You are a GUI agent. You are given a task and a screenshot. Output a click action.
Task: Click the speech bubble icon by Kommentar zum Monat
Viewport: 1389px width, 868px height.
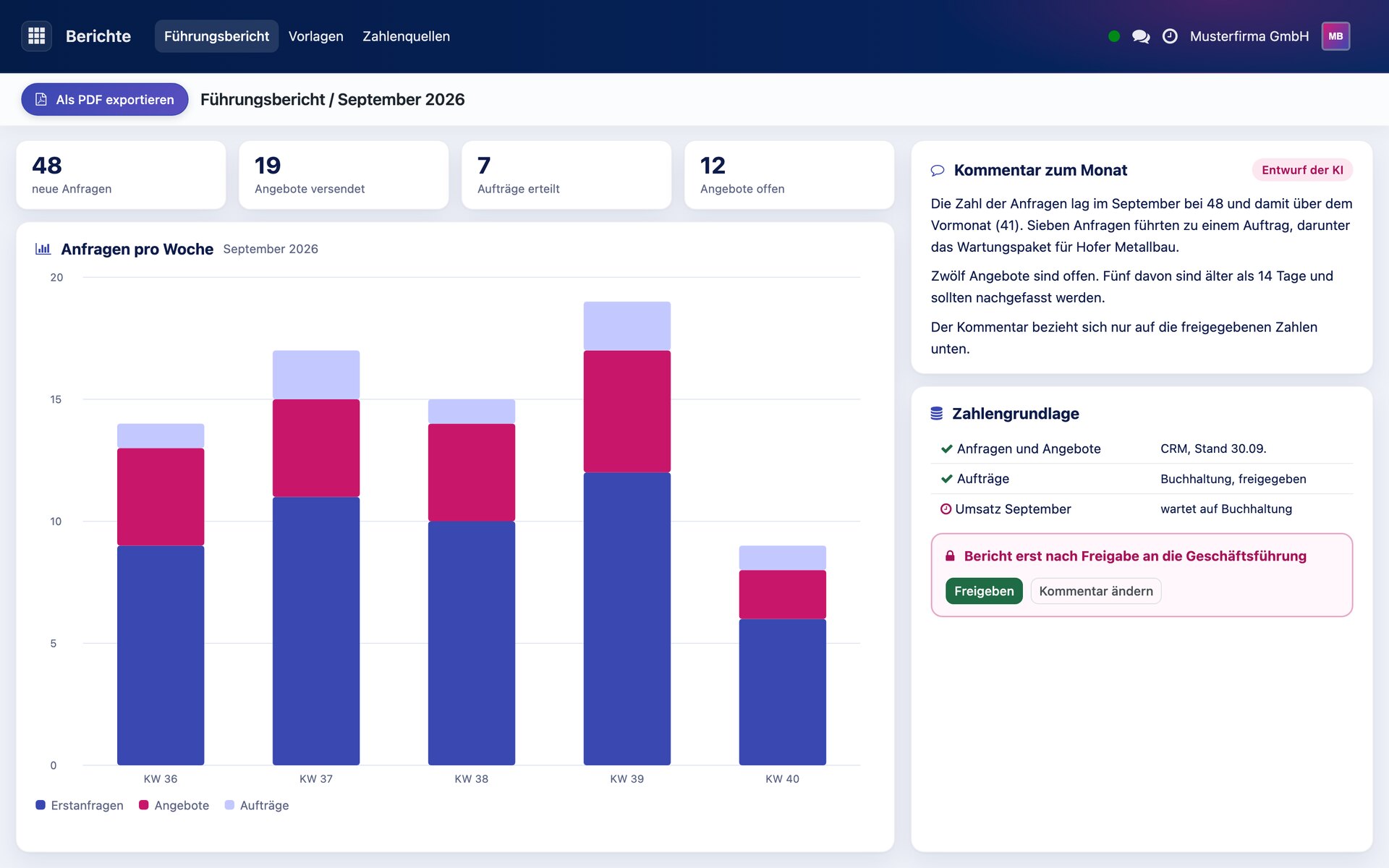[938, 171]
